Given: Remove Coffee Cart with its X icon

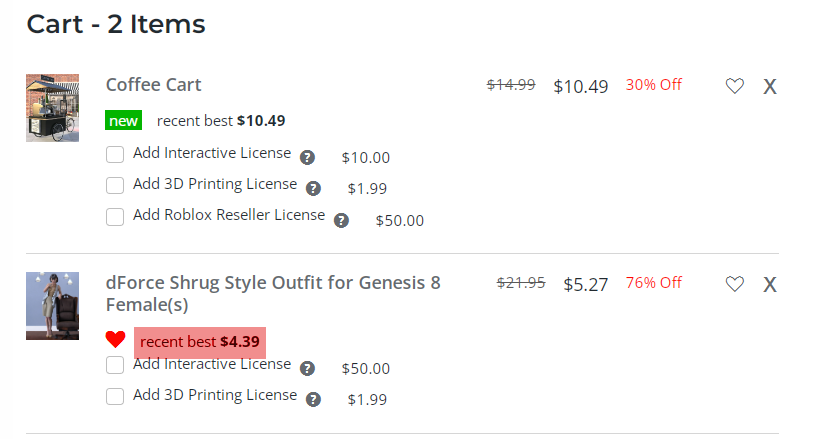Looking at the screenshot, I should click(770, 86).
